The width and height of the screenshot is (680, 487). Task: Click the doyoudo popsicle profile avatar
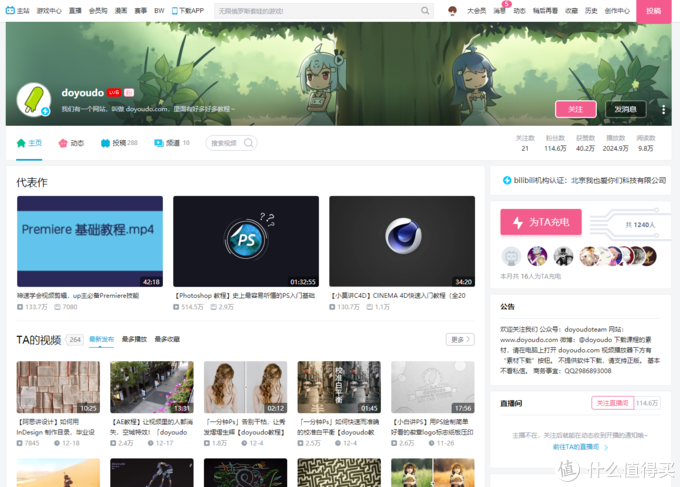[x=33, y=100]
